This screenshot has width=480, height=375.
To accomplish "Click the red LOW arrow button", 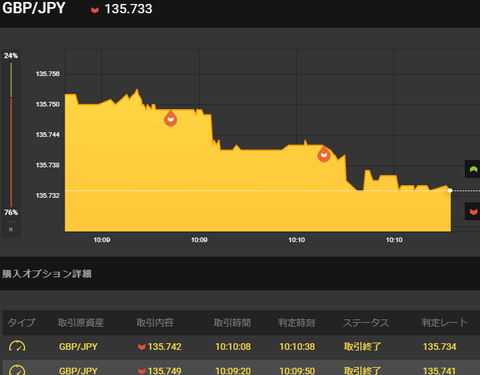I will [x=473, y=211].
